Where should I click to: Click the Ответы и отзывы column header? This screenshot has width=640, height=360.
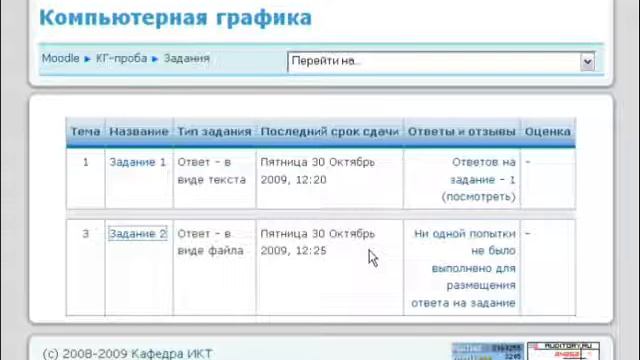[x=462, y=132]
